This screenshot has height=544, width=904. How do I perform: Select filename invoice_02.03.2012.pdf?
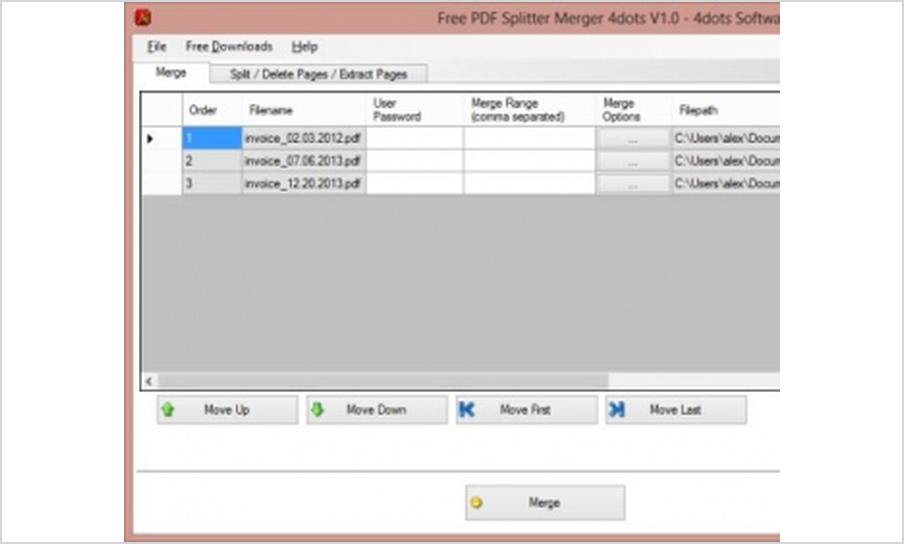pyautogui.click(x=304, y=138)
